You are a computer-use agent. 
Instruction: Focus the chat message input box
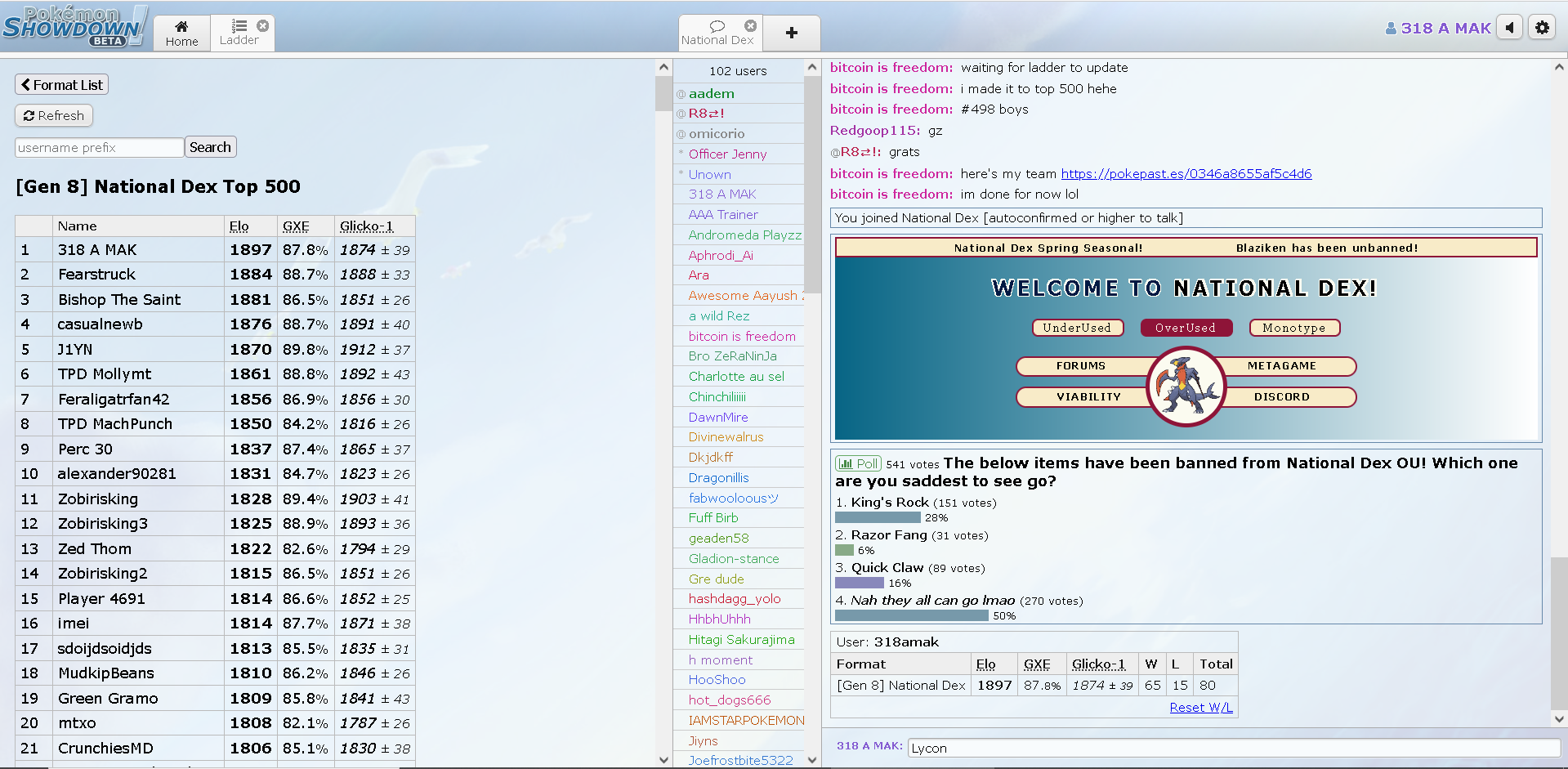pos(1233,749)
